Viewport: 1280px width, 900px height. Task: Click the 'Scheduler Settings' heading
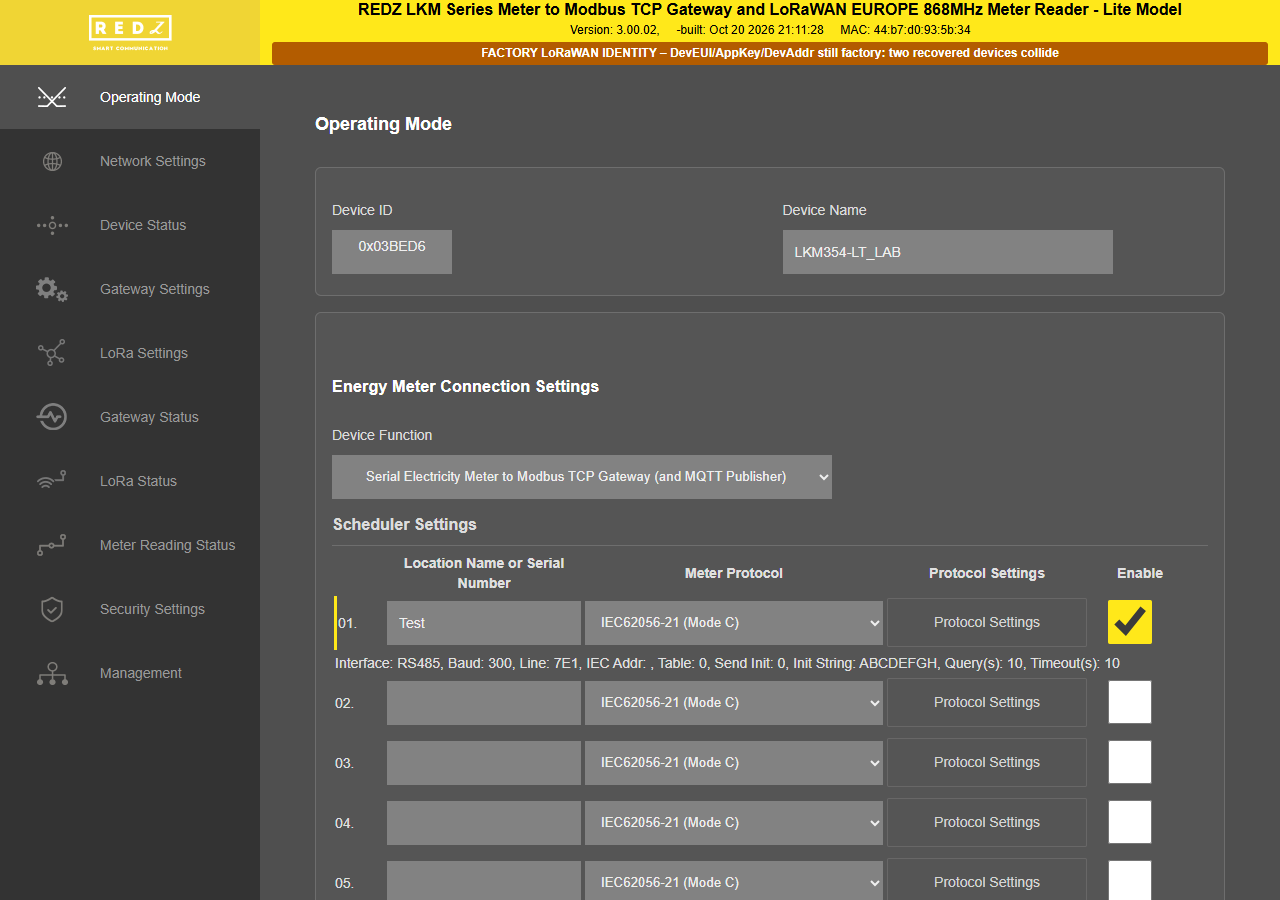click(405, 524)
